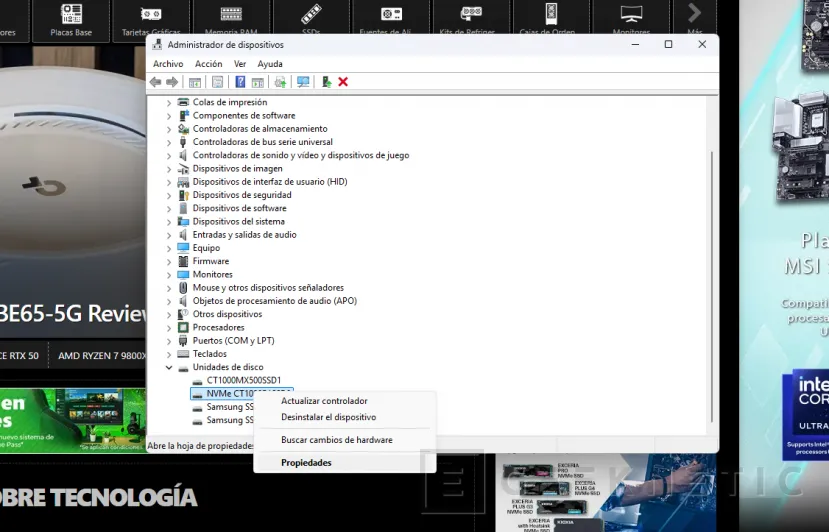Toggle the show/hide console tree toolbar icon
Image resolution: width=829 pixels, height=532 pixels.
tap(195, 82)
